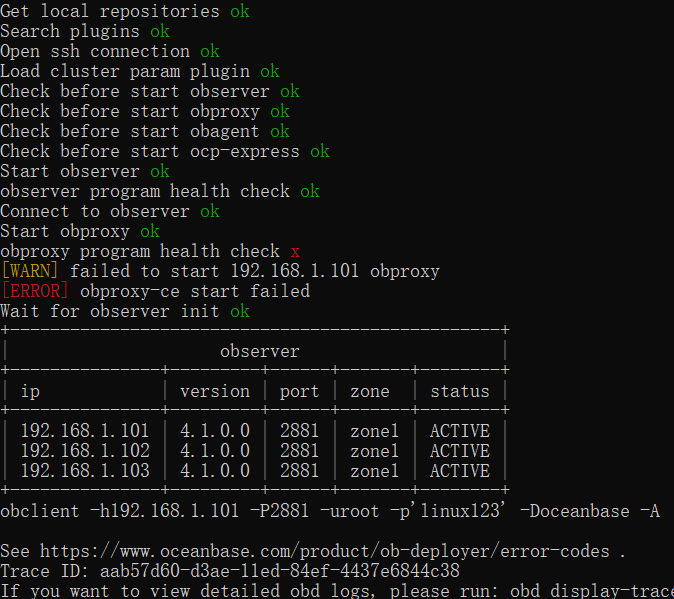
Task: Click the 'zone' column header
Action: (x=370, y=391)
